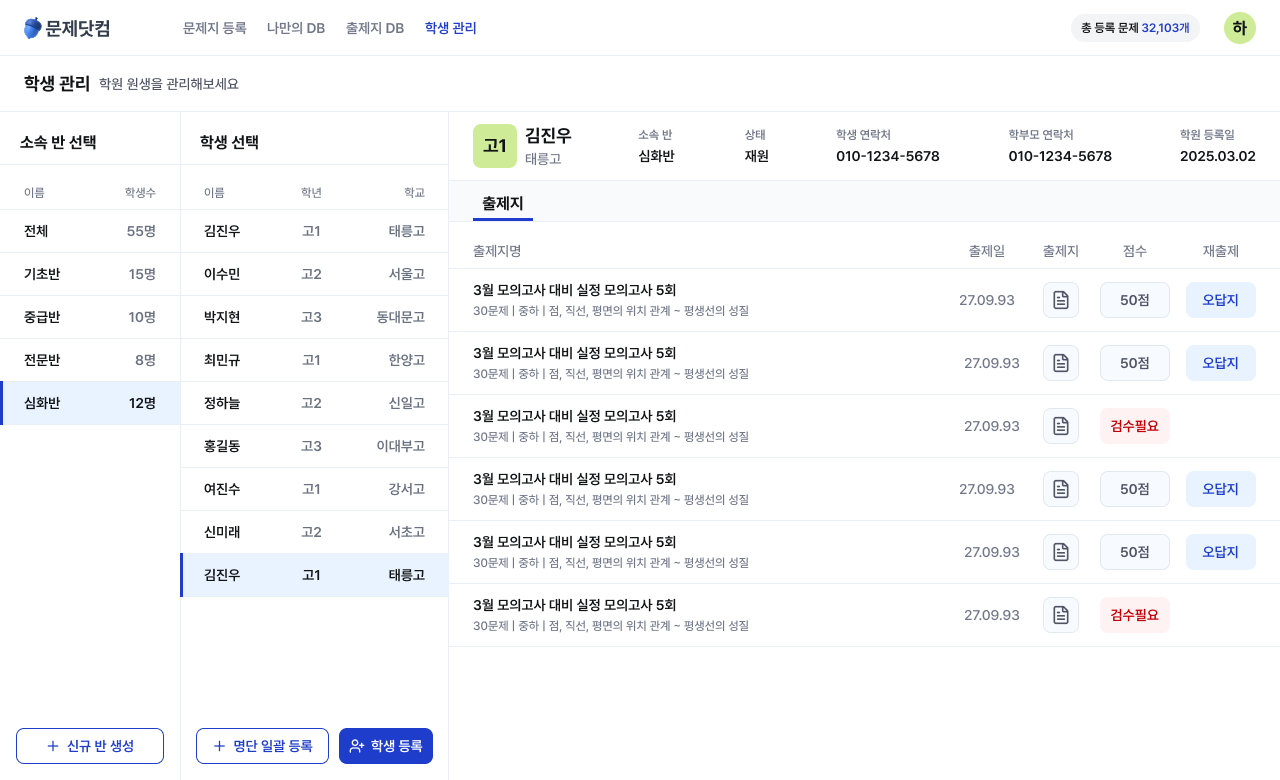The height and width of the screenshot is (780, 1280).
Task: Click the phone number under 학생 연락처
Action: pos(888,156)
